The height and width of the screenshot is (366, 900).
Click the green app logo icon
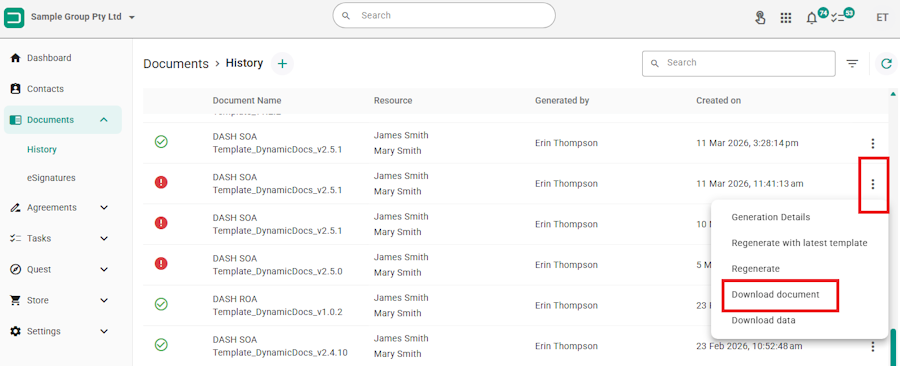pyautogui.click(x=14, y=17)
